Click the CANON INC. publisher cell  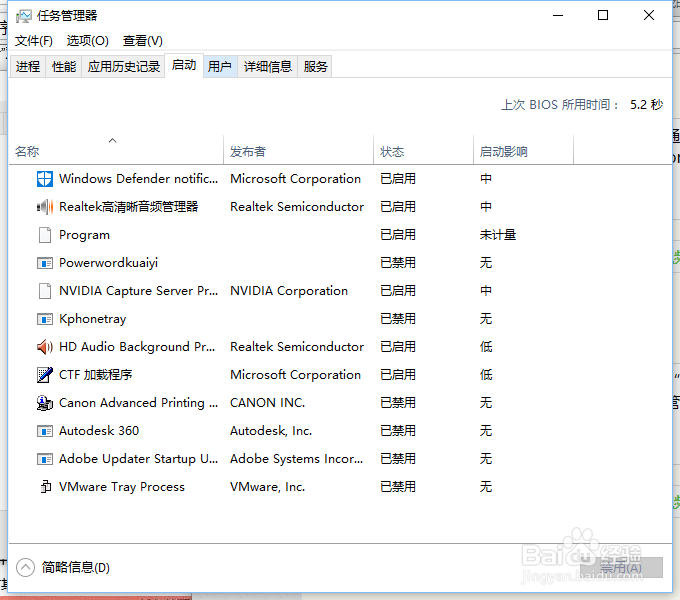tap(268, 403)
